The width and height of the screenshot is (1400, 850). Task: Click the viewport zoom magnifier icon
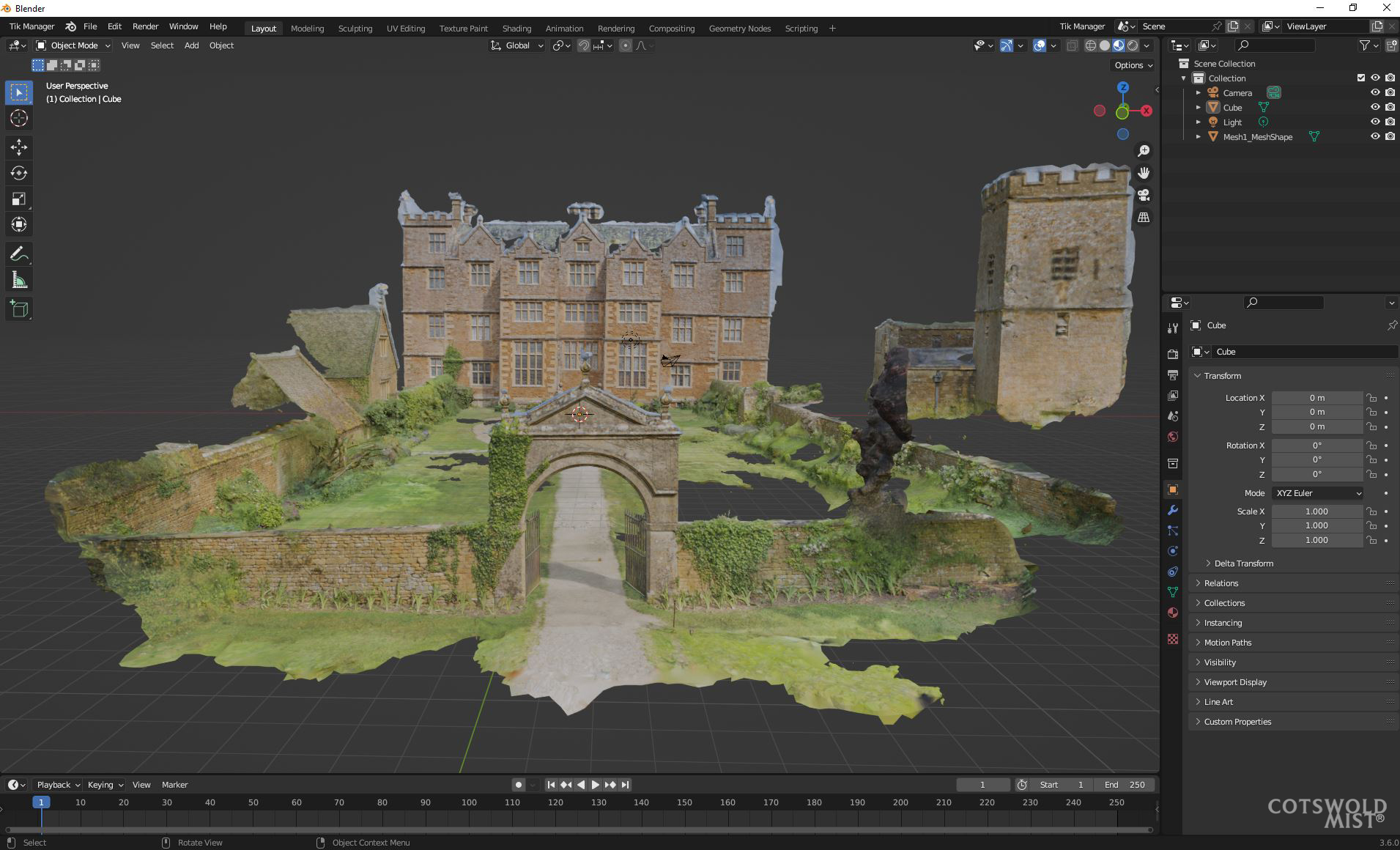point(1144,151)
